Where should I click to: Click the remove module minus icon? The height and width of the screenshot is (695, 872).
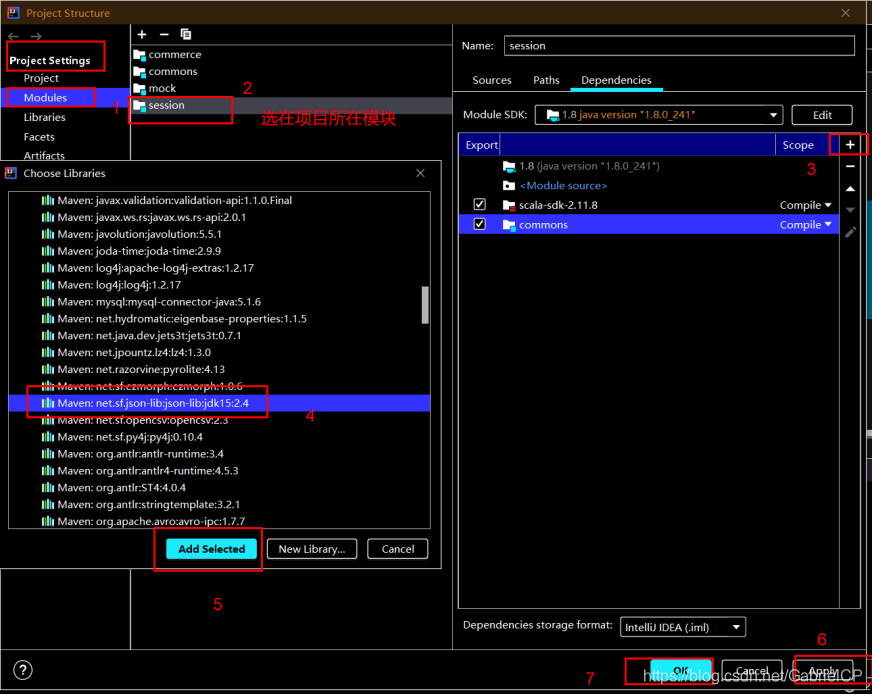(x=164, y=34)
